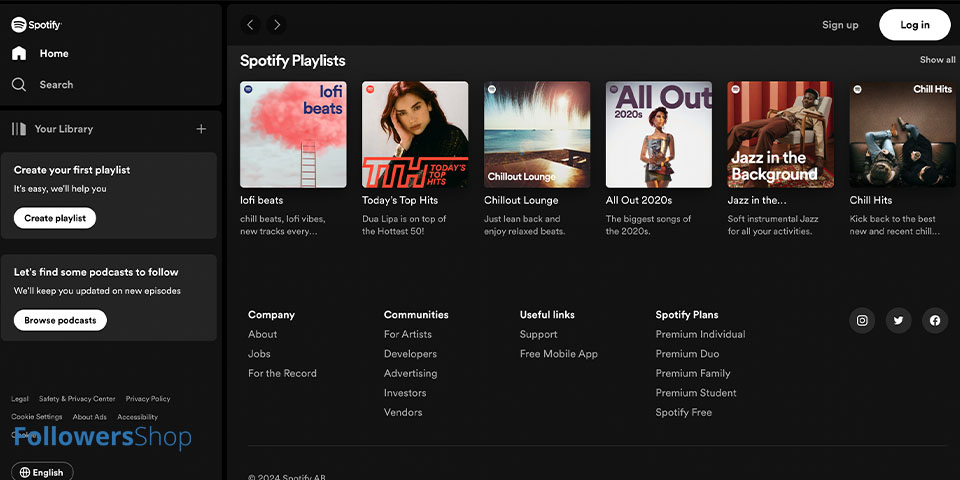Click the lofi beats title text

tap(261, 200)
